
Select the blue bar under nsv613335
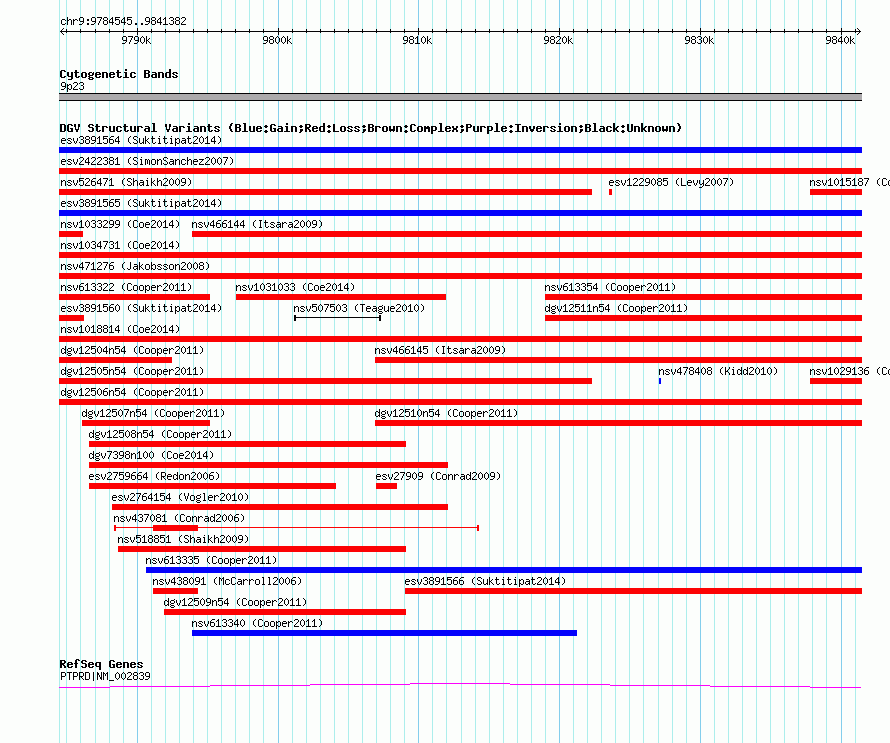pyautogui.click(x=504, y=570)
